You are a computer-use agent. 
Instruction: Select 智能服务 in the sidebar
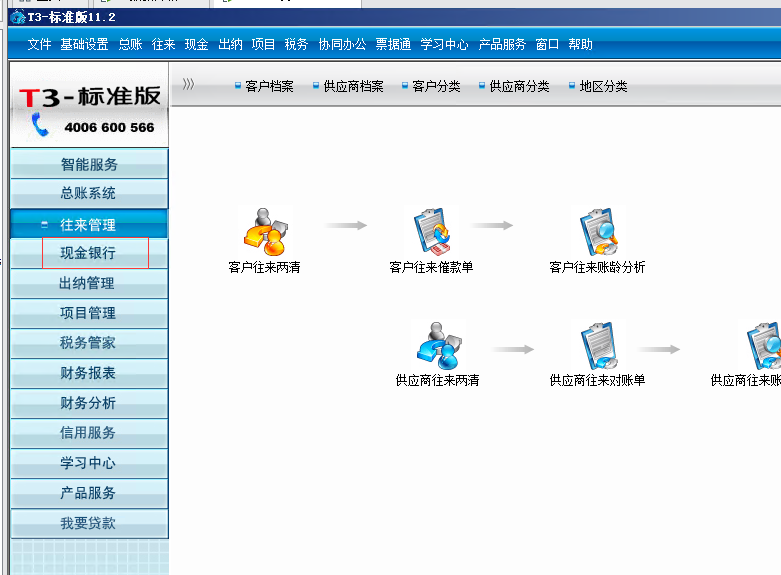[89, 164]
